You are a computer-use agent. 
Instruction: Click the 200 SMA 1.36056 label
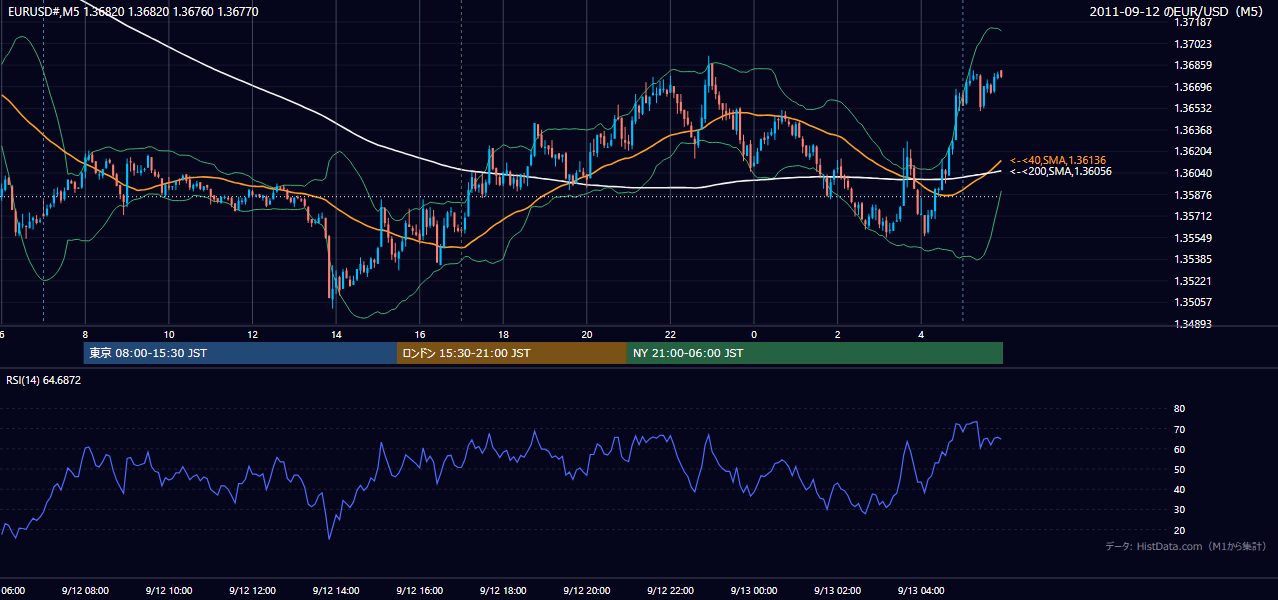(1060, 172)
